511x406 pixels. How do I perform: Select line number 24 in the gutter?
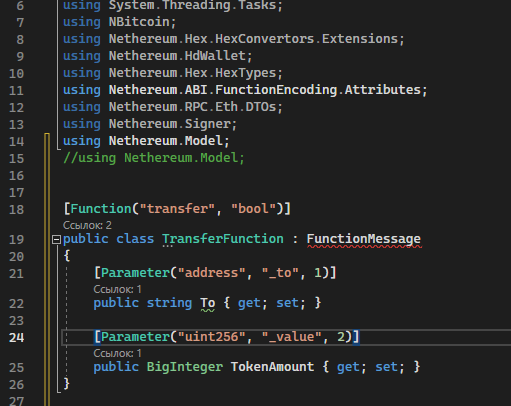pos(17,338)
